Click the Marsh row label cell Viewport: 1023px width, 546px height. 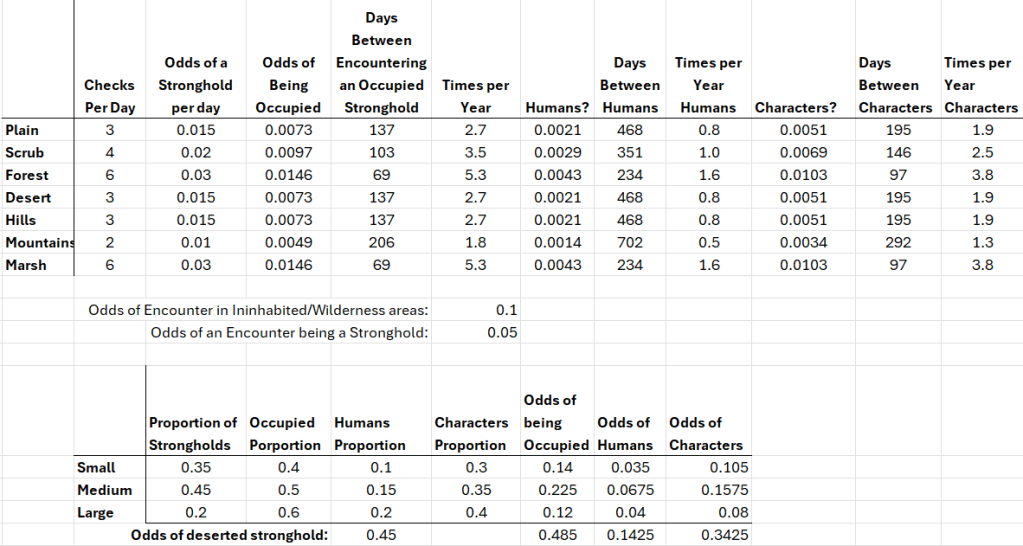pos(25,265)
